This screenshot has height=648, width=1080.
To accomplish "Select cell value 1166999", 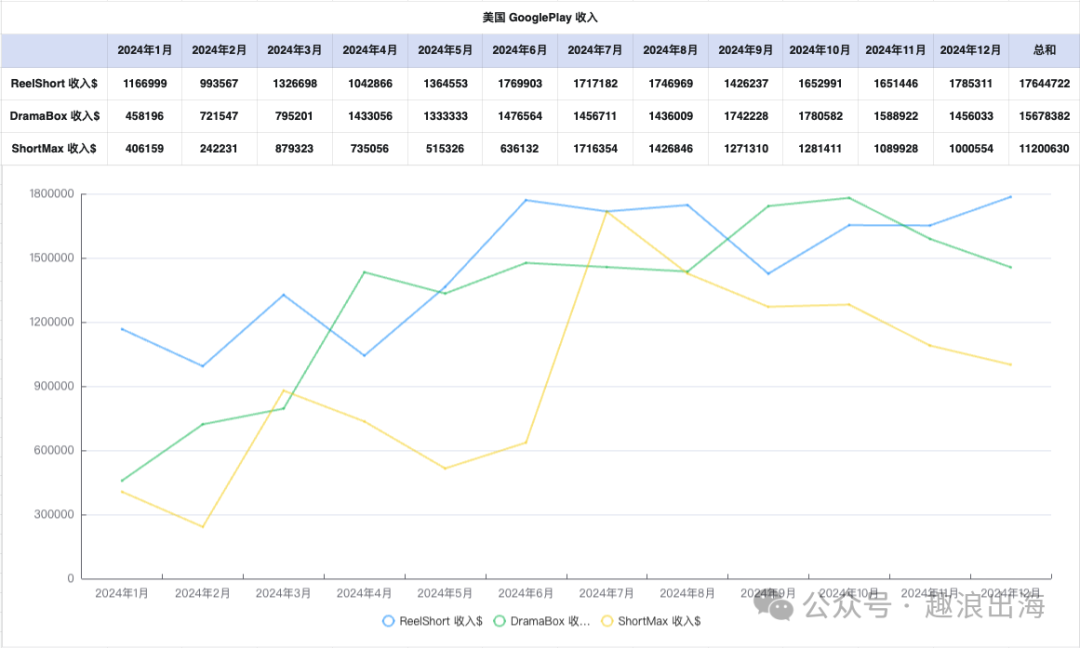I will pos(145,83).
